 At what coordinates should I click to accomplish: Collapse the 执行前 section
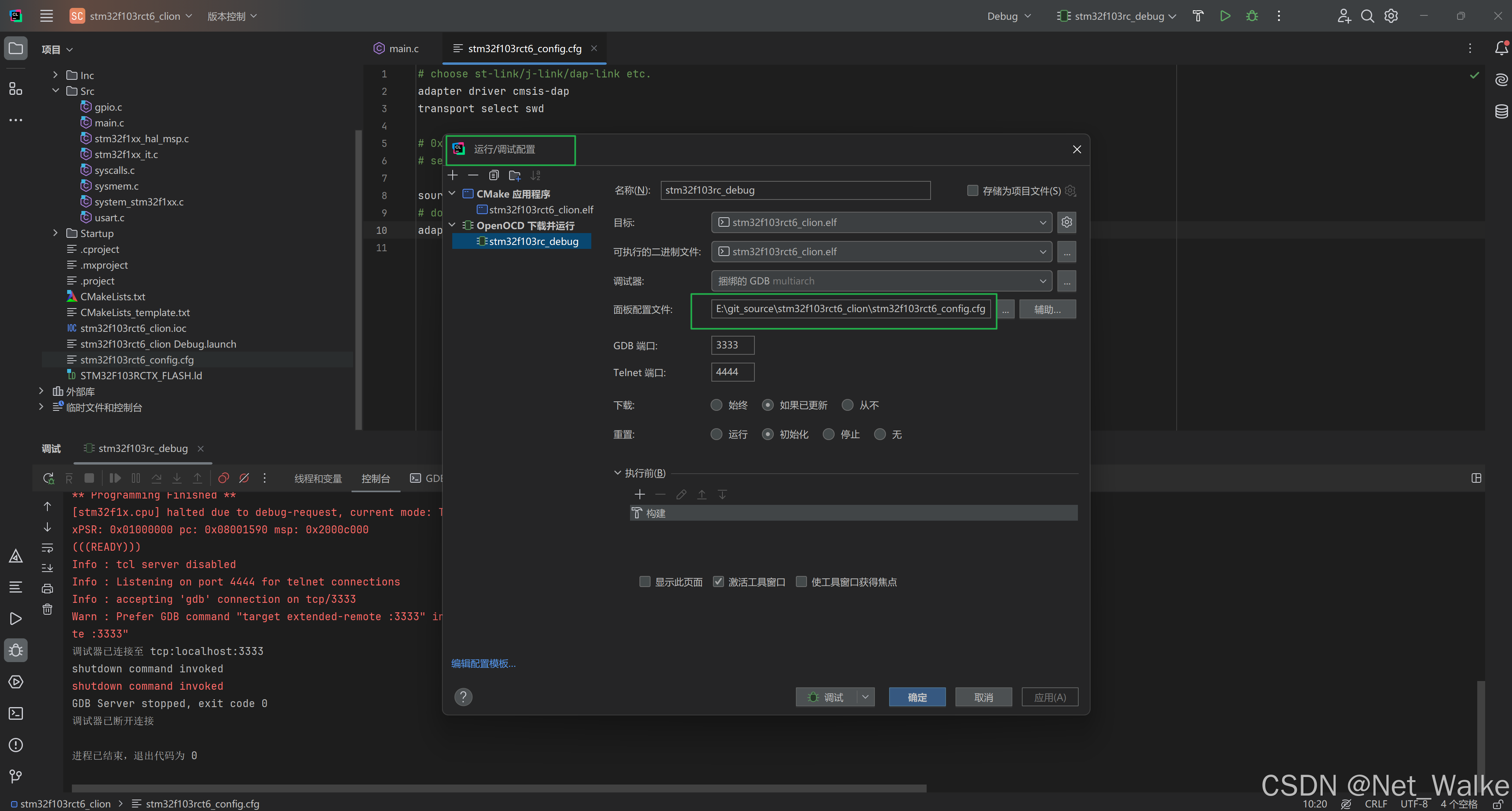click(617, 473)
